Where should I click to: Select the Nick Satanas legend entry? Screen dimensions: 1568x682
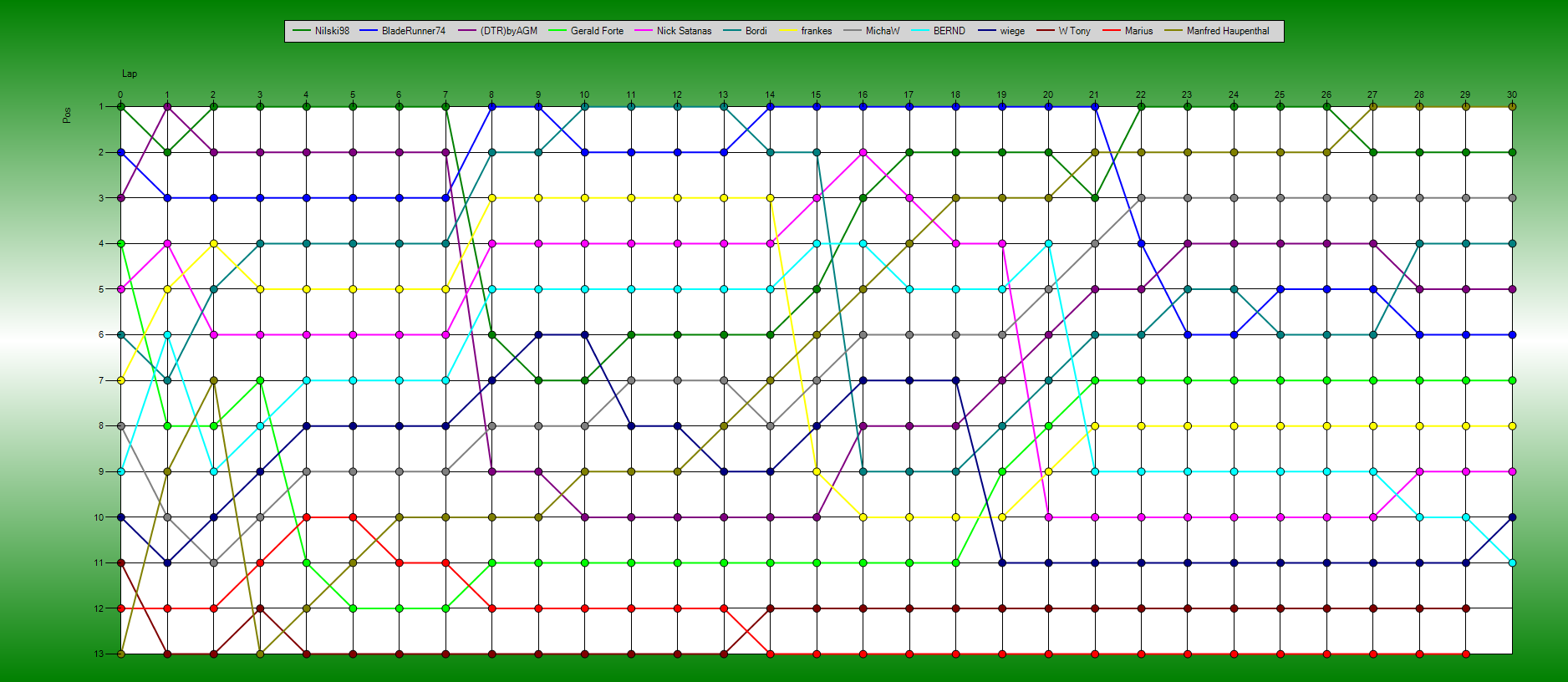674,31
